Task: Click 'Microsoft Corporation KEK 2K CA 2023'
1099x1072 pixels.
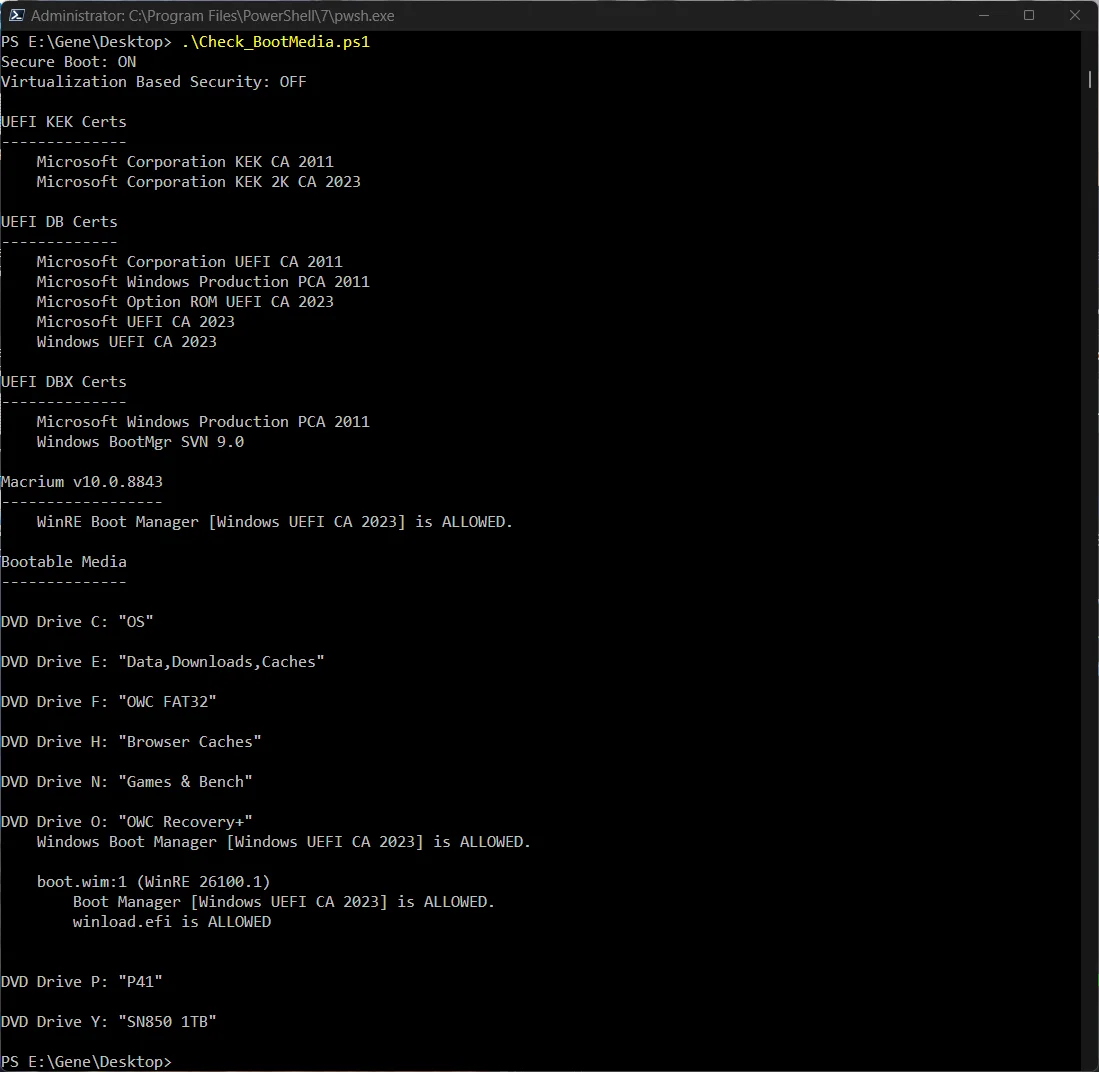Action: (x=198, y=182)
